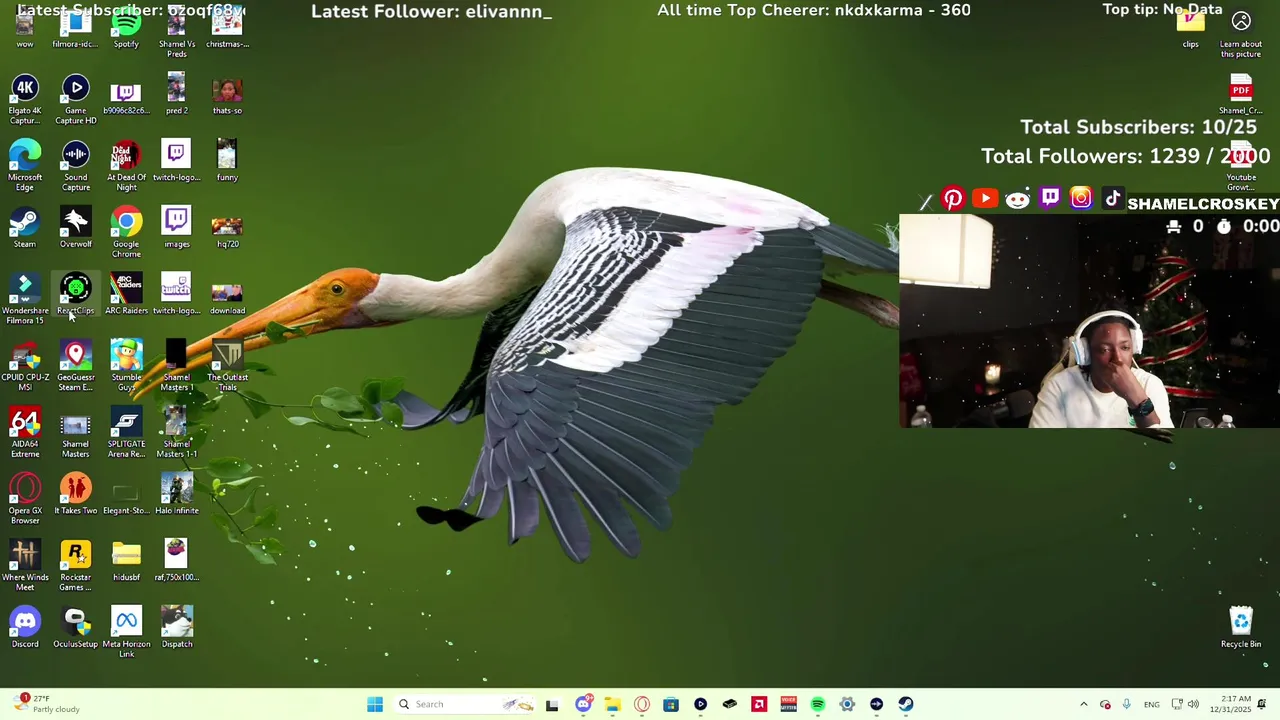Select the thats-so image file

[x=227, y=95]
